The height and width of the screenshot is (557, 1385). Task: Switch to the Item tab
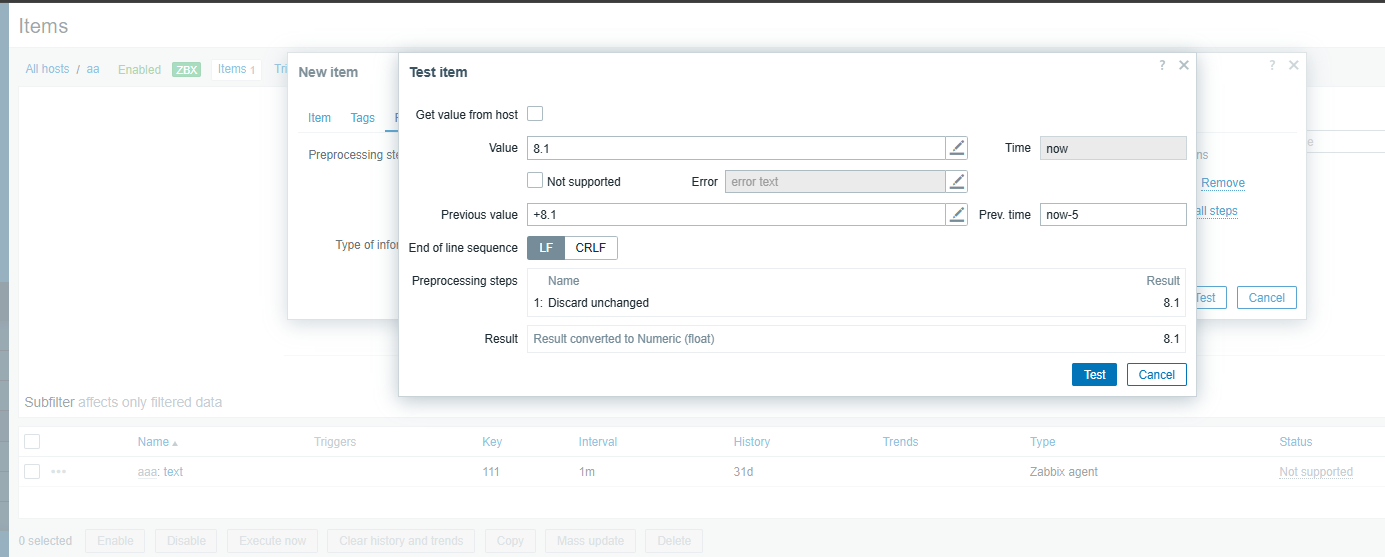[319, 118]
